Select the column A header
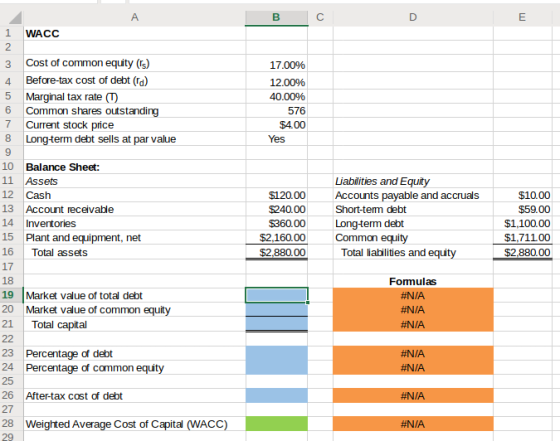 pyautogui.click(x=134, y=17)
